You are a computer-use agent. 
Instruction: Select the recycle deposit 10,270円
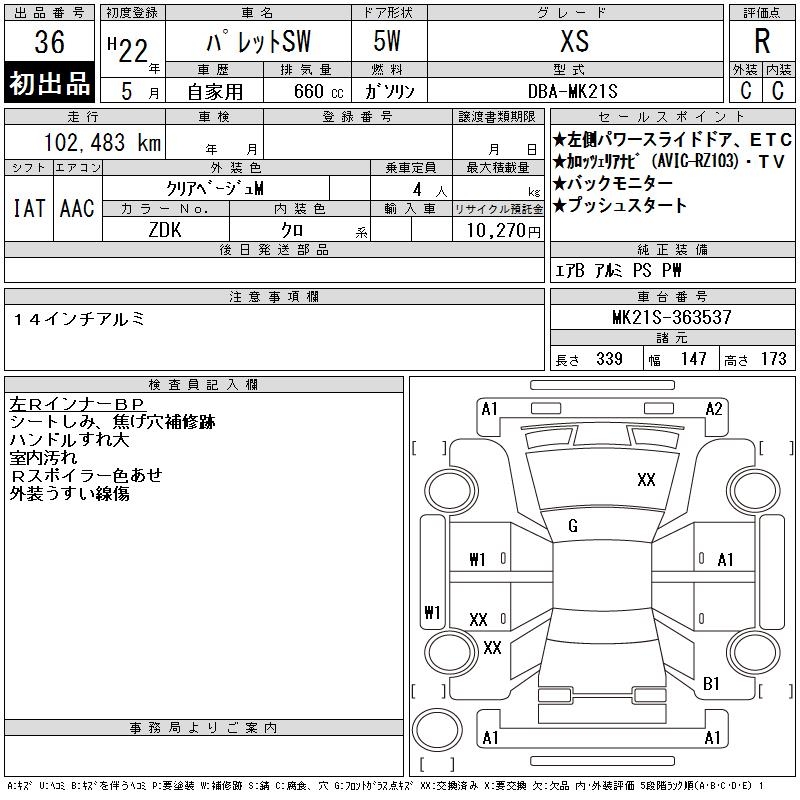click(x=503, y=231)
